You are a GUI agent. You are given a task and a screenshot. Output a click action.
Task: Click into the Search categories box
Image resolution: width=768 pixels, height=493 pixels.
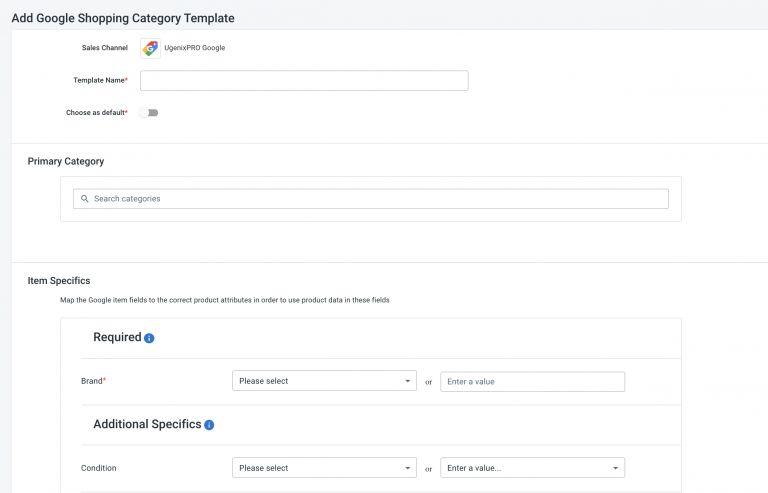(x=375, y=199)
